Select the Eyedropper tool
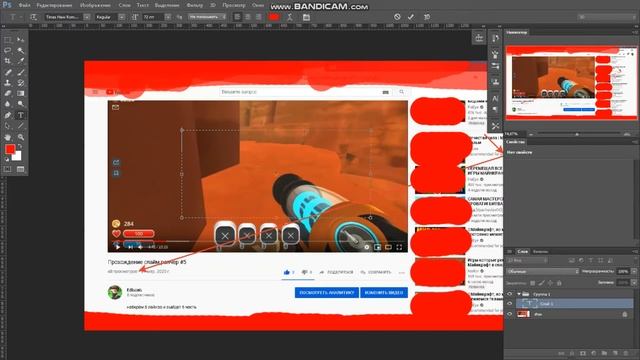Screen dimensions: 640x360 (20, 61)
